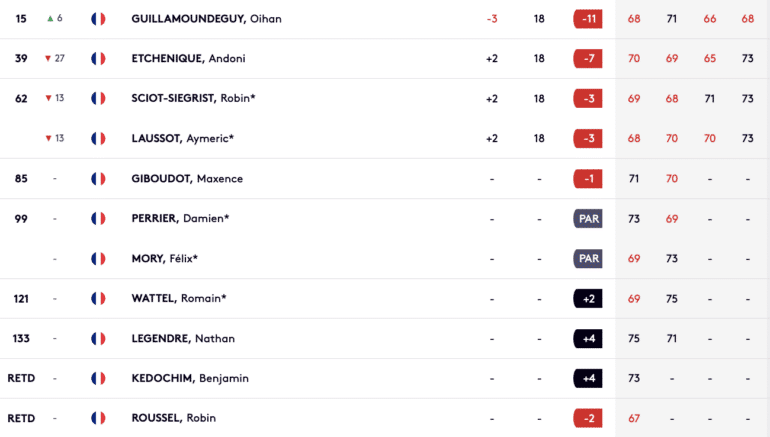The image size is (770, 437).
Task: Click the round 3 score 65 for ETCHENIQUE
Action: point(710,58)
